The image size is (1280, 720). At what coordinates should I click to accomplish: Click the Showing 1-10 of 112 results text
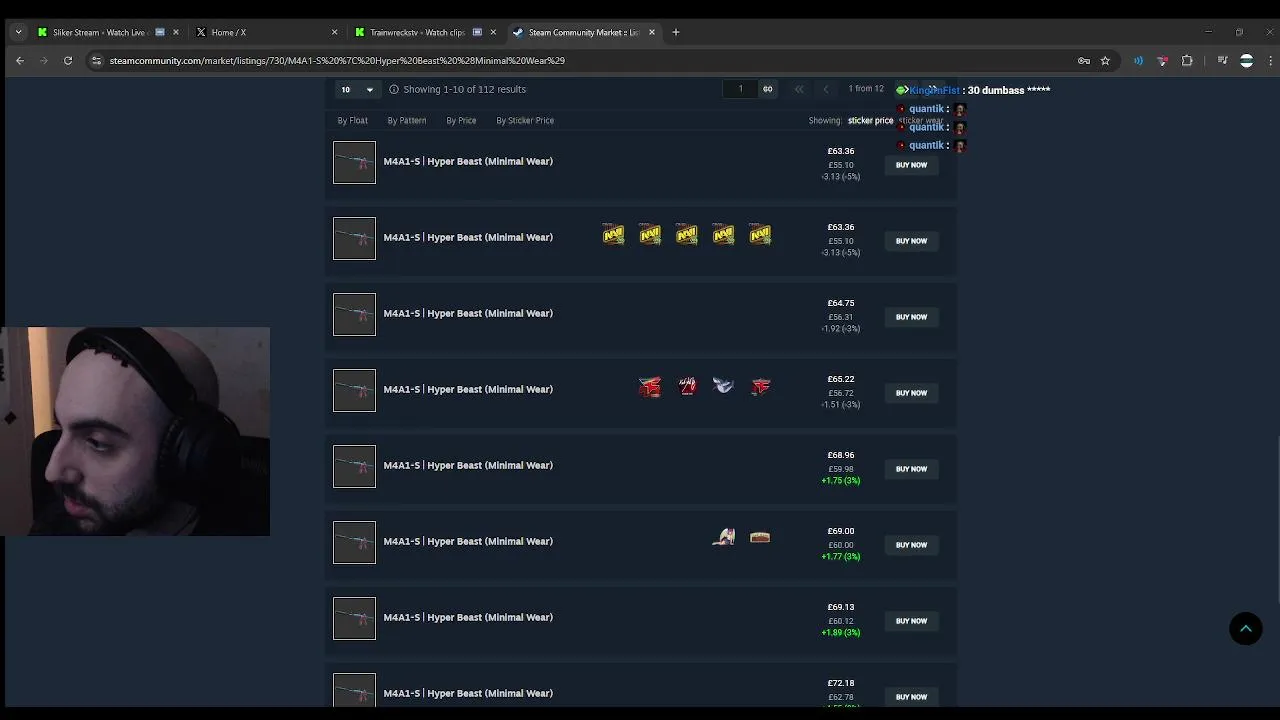[465, 89]
